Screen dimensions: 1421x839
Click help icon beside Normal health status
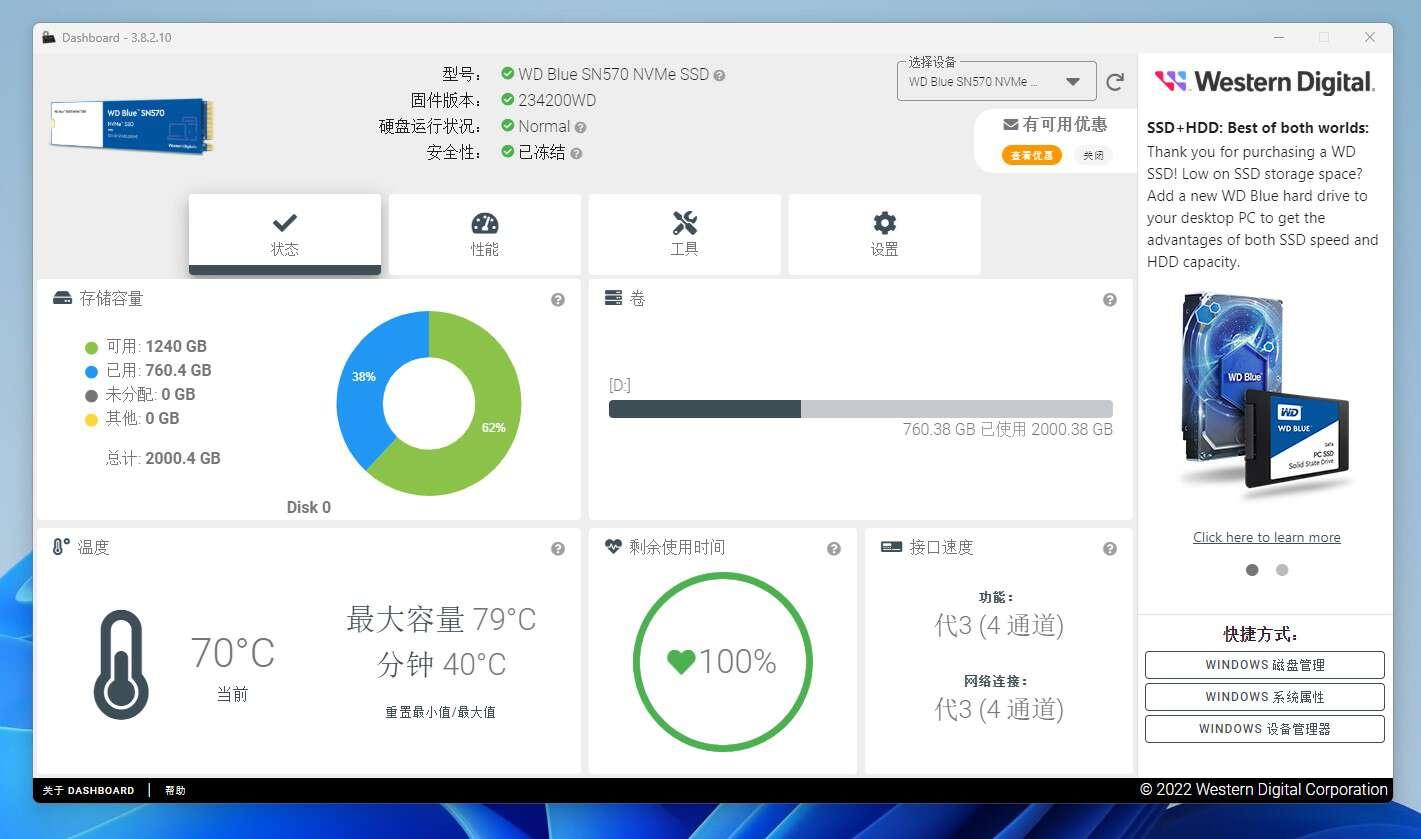tap(581, 127)
